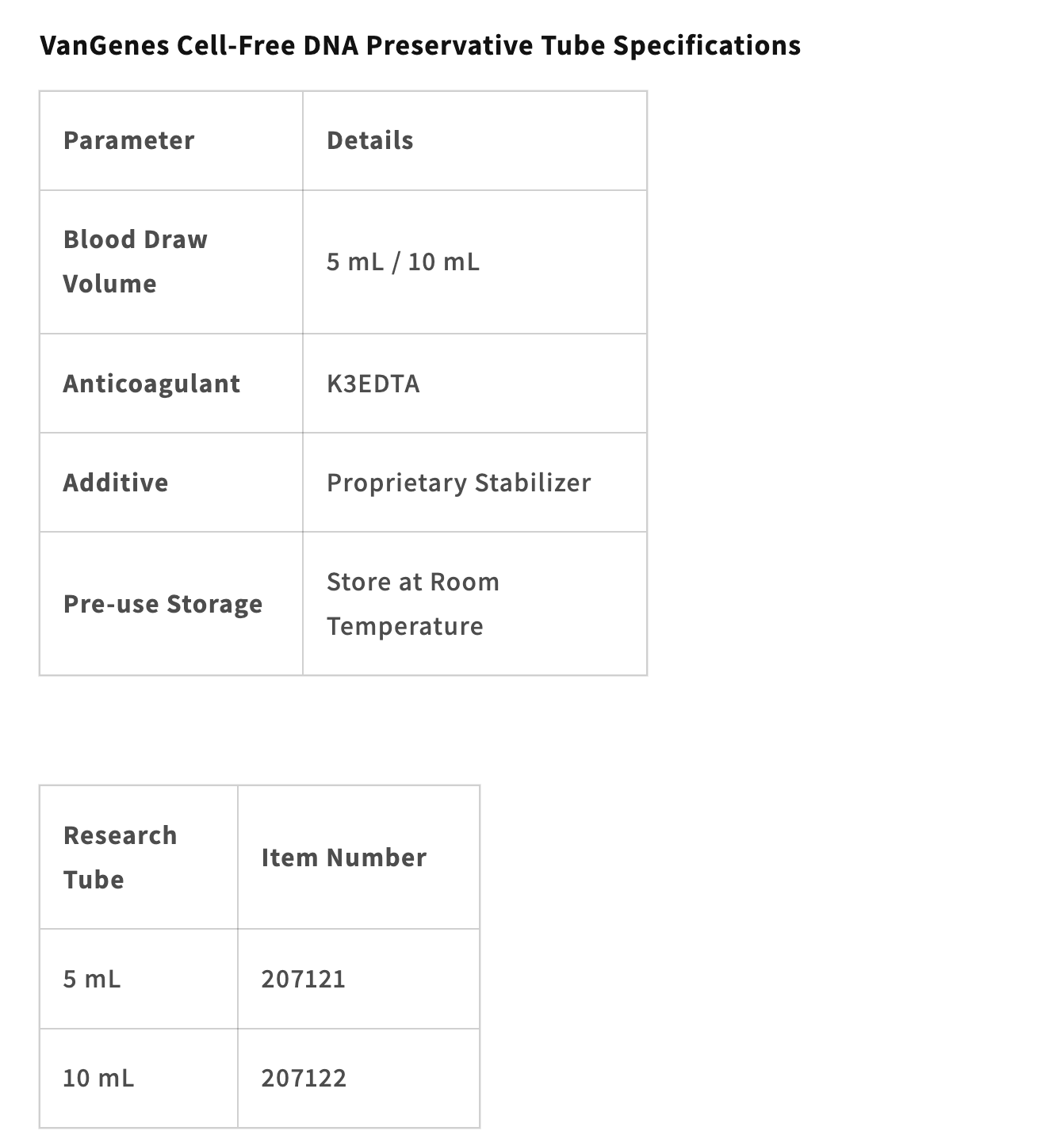Select the Additive row label
Screen dimensions: 1064x1146
[x=116, y=483]
